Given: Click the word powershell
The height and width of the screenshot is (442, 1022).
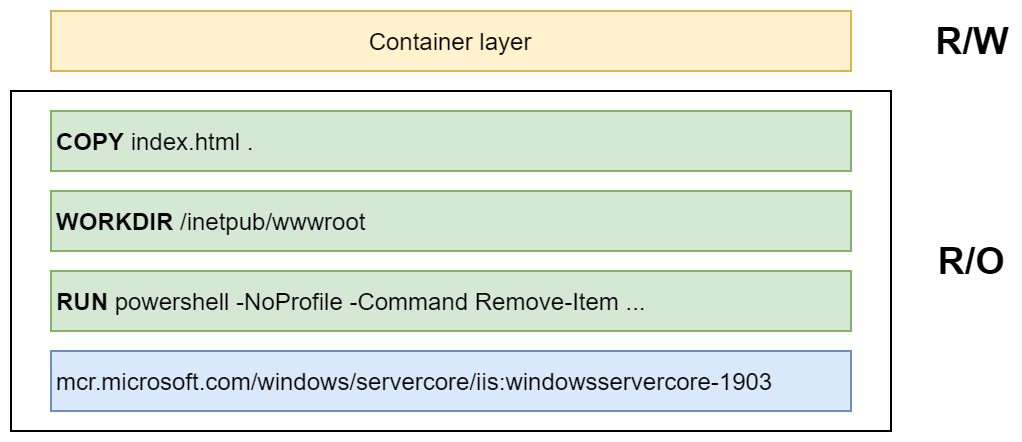Looking at the screenshot, I should click(171, 304).
